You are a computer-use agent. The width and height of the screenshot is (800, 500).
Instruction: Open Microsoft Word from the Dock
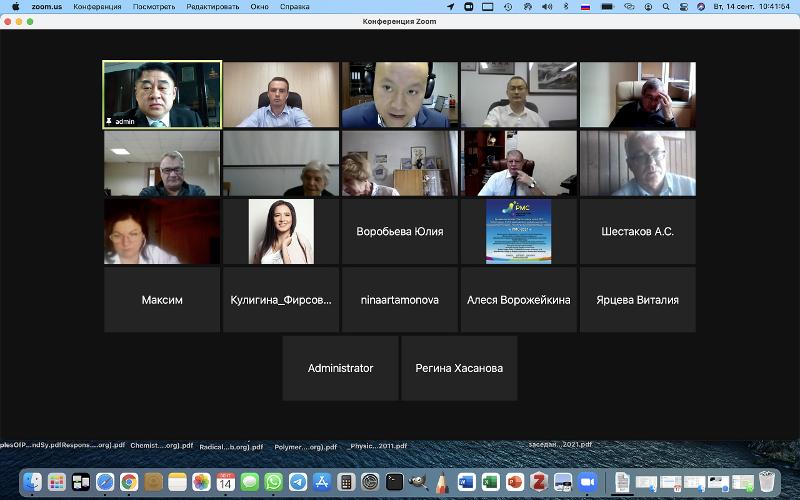[x=466, y=482]
